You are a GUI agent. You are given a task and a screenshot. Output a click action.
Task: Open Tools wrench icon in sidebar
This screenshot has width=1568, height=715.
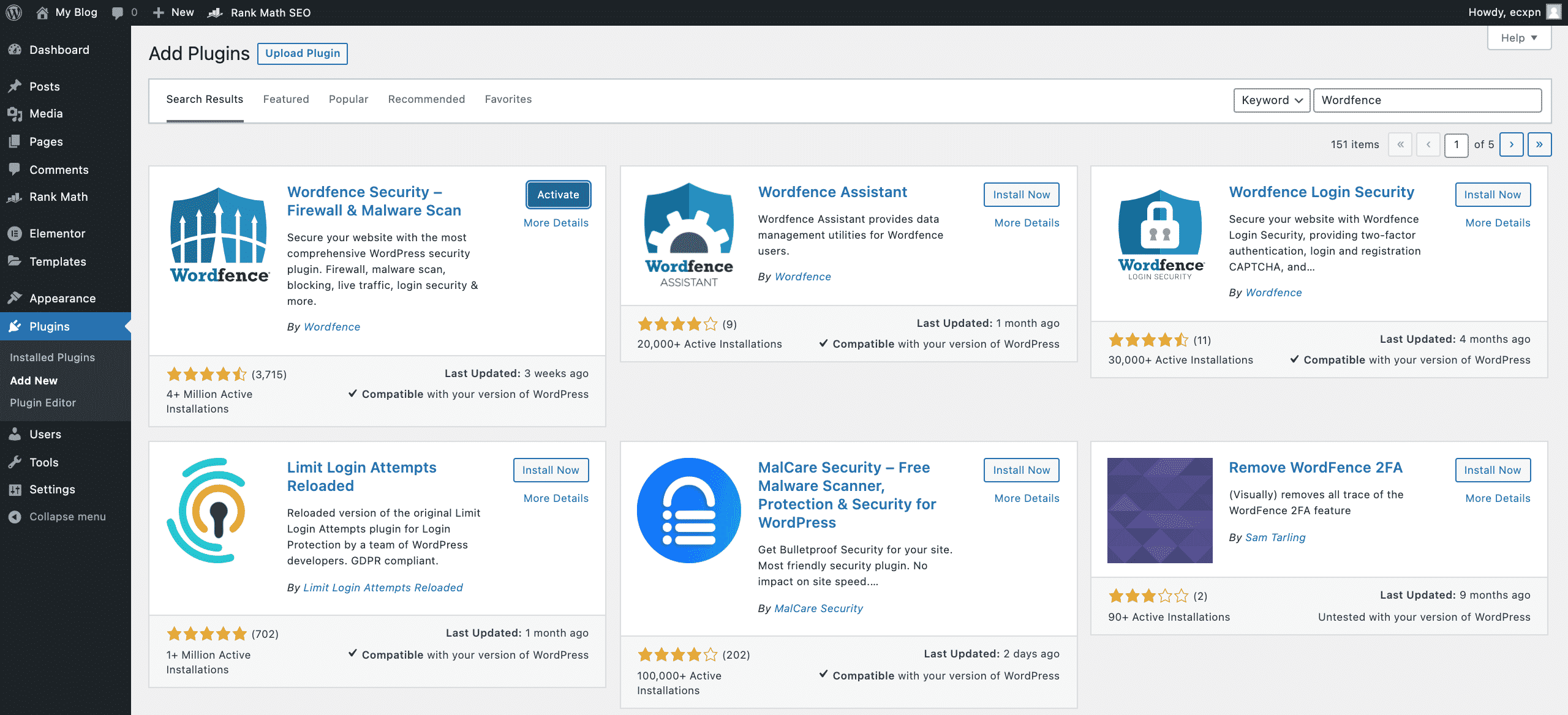[15, 462]
